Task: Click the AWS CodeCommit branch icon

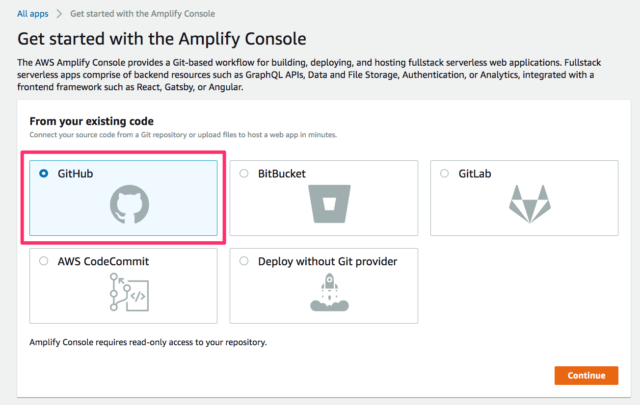Action: [x=129, y=292]
